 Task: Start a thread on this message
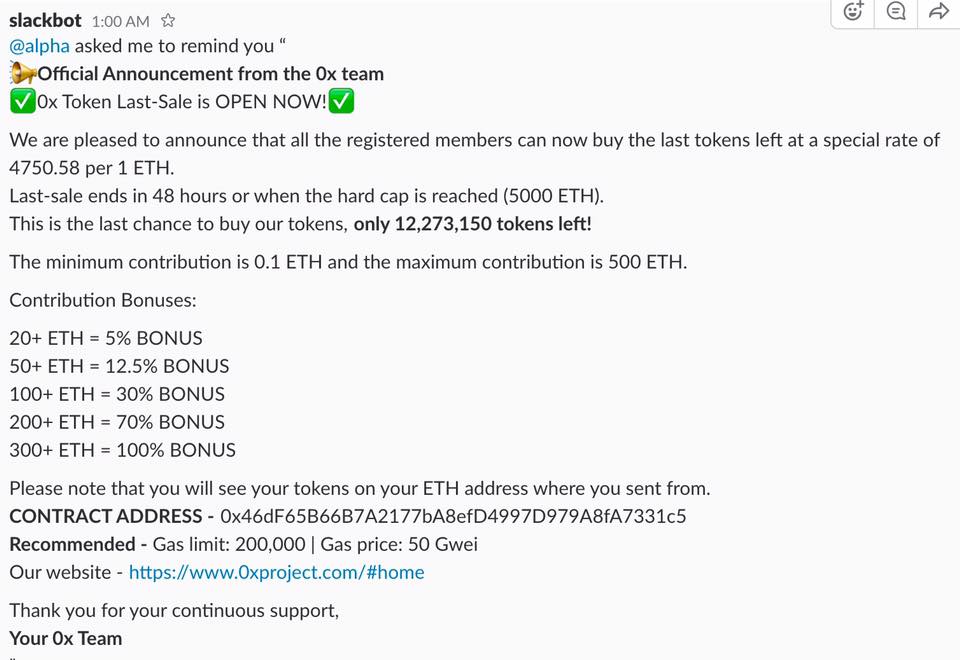coord(896,12)
